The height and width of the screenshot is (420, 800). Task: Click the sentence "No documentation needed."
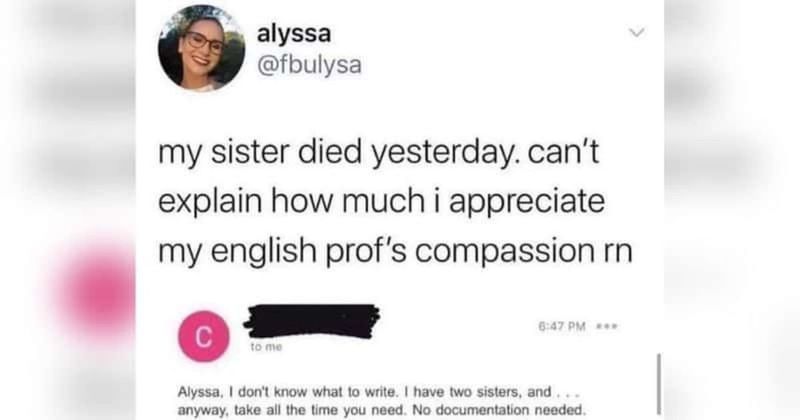(498, 410)
